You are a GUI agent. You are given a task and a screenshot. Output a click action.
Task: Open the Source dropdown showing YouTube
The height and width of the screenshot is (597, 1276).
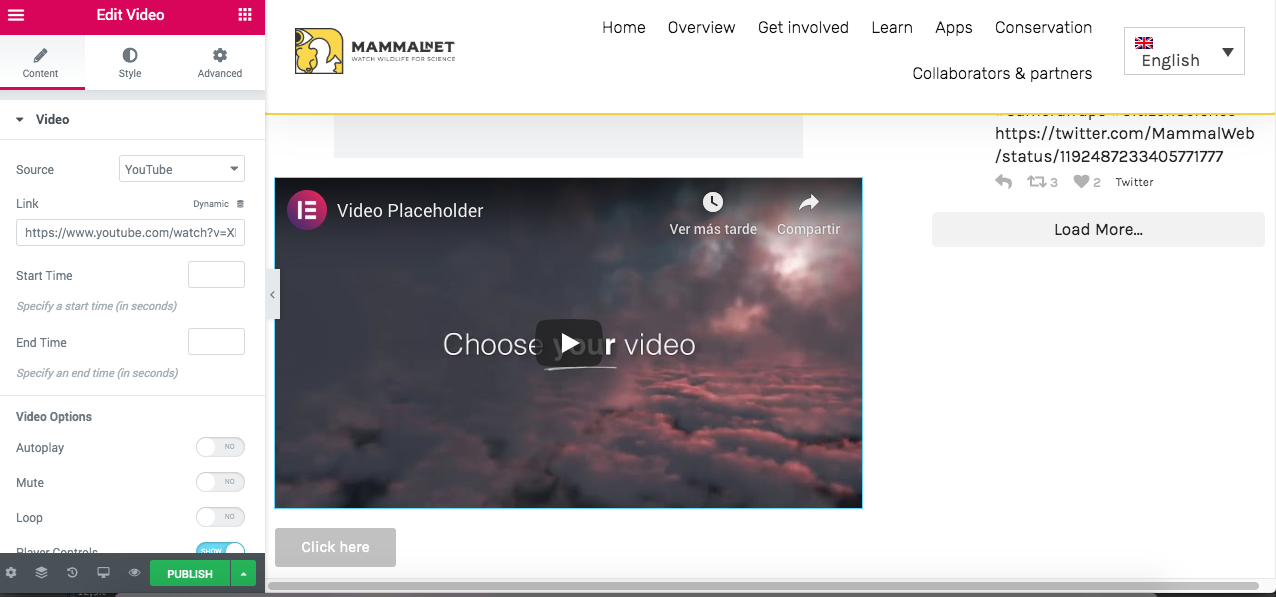click(x=182, y=169)
